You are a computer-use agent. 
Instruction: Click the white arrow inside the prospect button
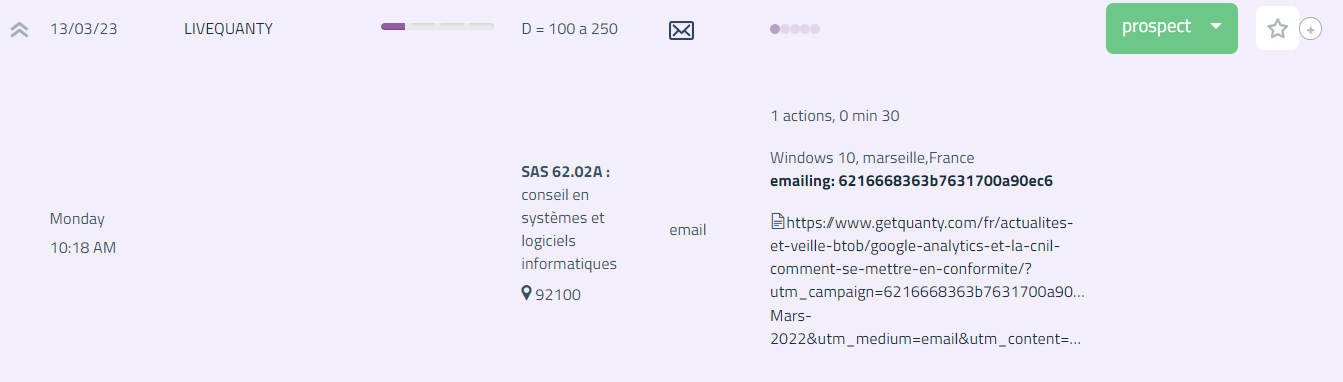1216,27
